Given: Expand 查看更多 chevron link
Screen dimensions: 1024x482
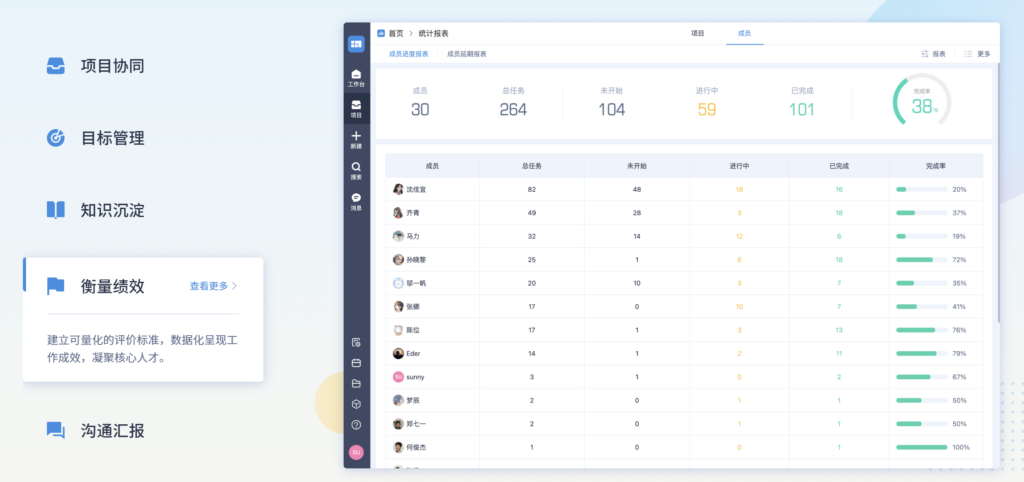Looking at the screenshot, I should [214, 285].
